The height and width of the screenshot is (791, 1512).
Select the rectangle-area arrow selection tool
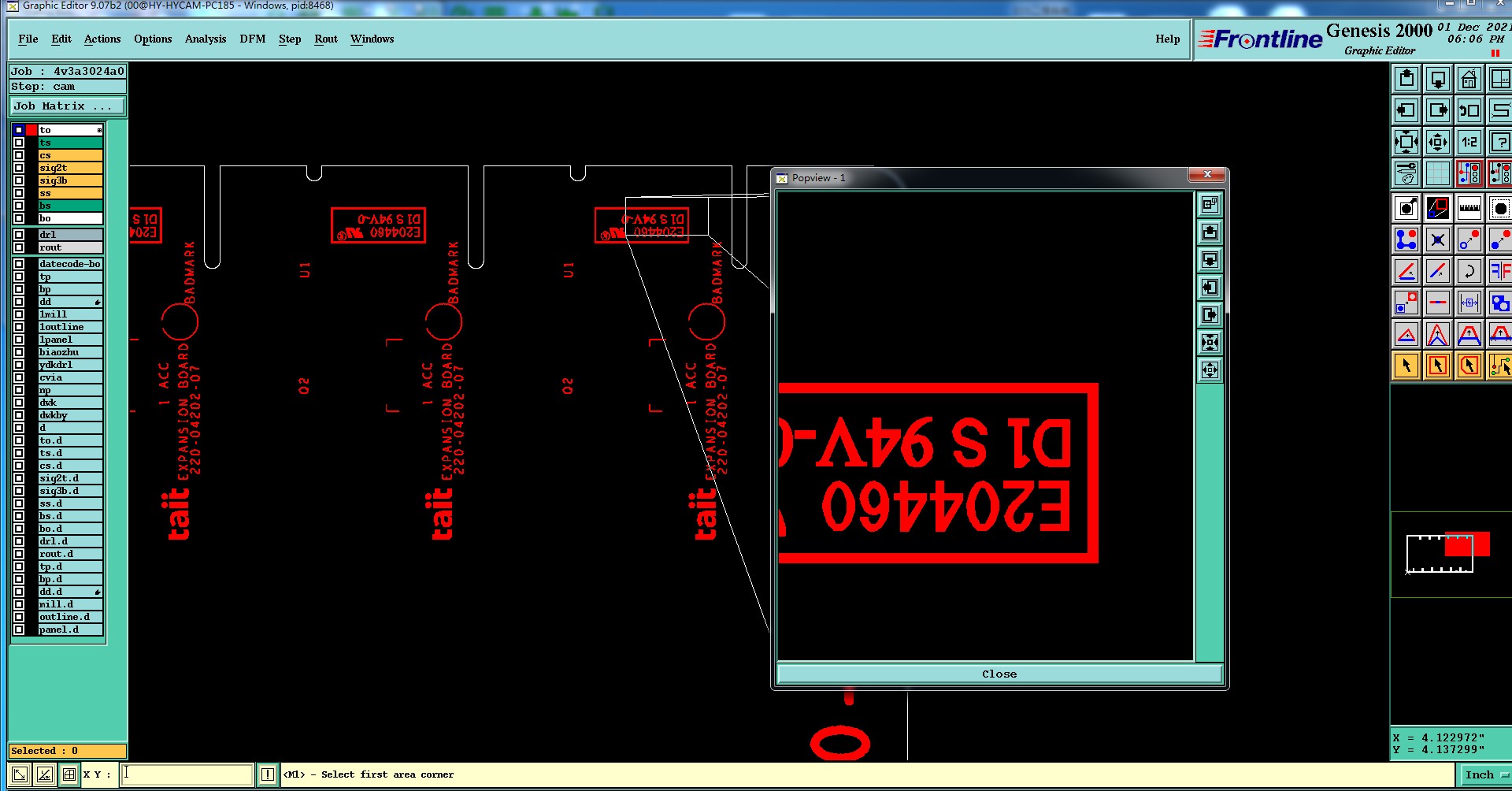1438,366
